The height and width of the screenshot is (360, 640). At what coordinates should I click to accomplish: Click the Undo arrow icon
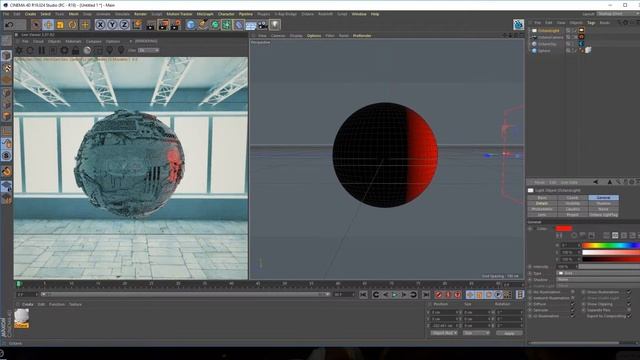(x=9, y=25)
